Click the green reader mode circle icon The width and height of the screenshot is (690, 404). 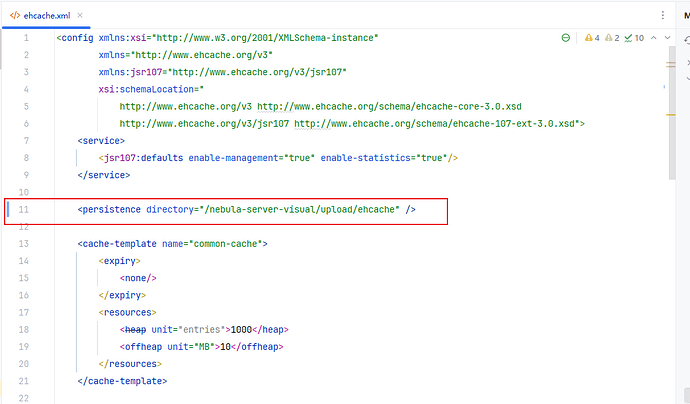coord(566,38)
